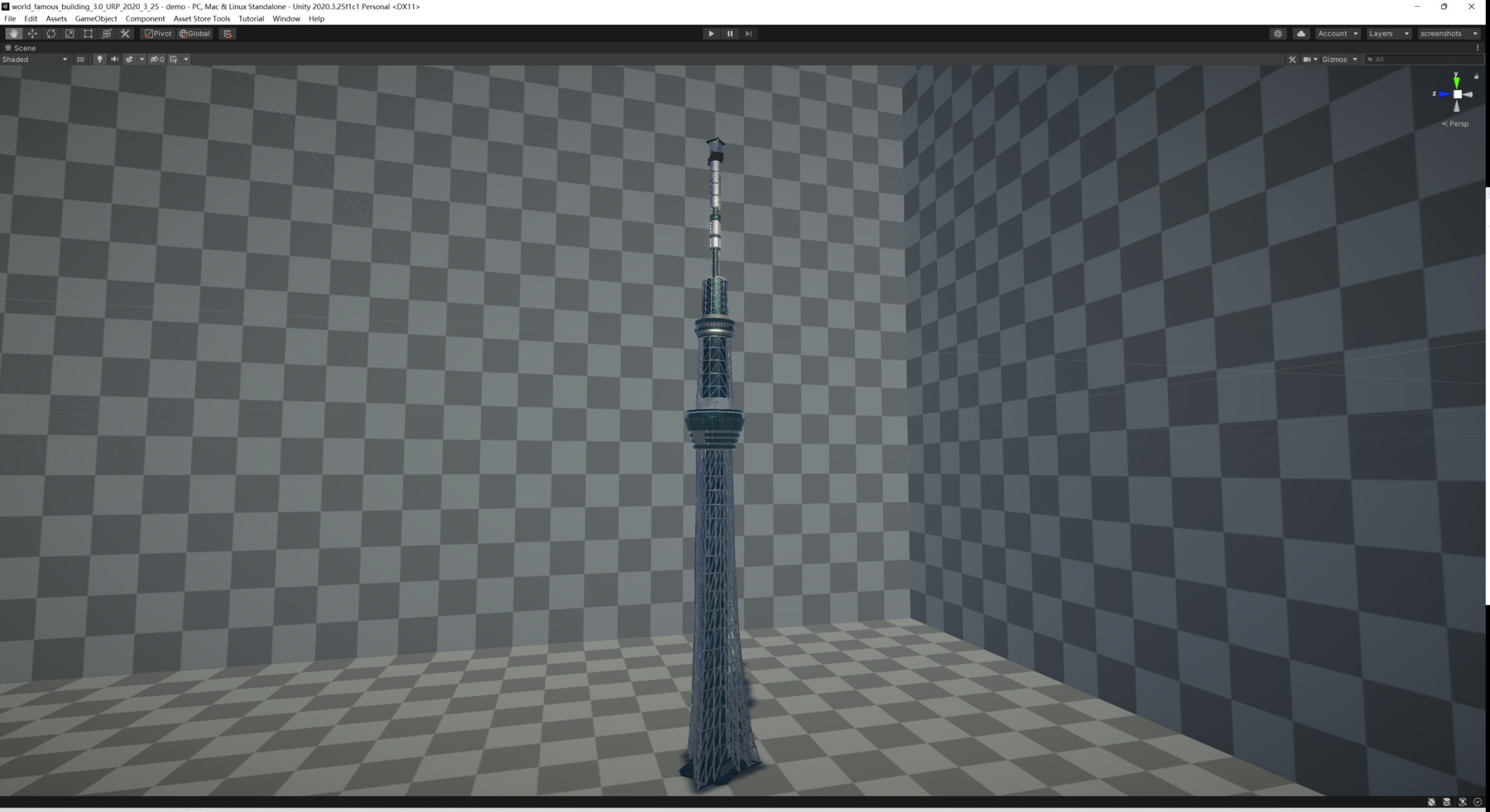Toggle scene effects (skybox, fog) button
1490x812 pixels.
click(x=129, y=60)
